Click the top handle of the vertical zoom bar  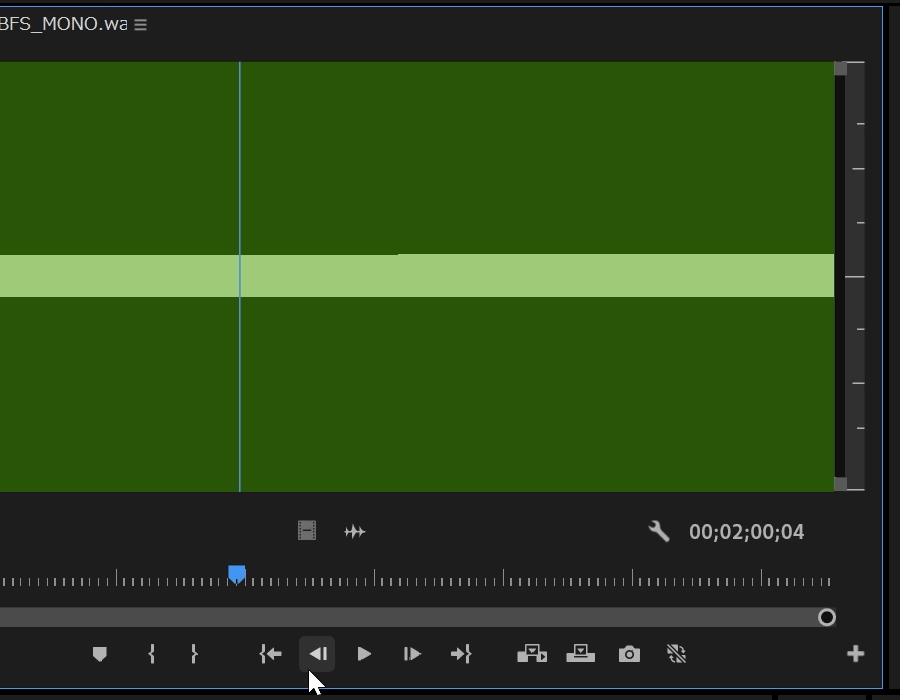point(840,68)
